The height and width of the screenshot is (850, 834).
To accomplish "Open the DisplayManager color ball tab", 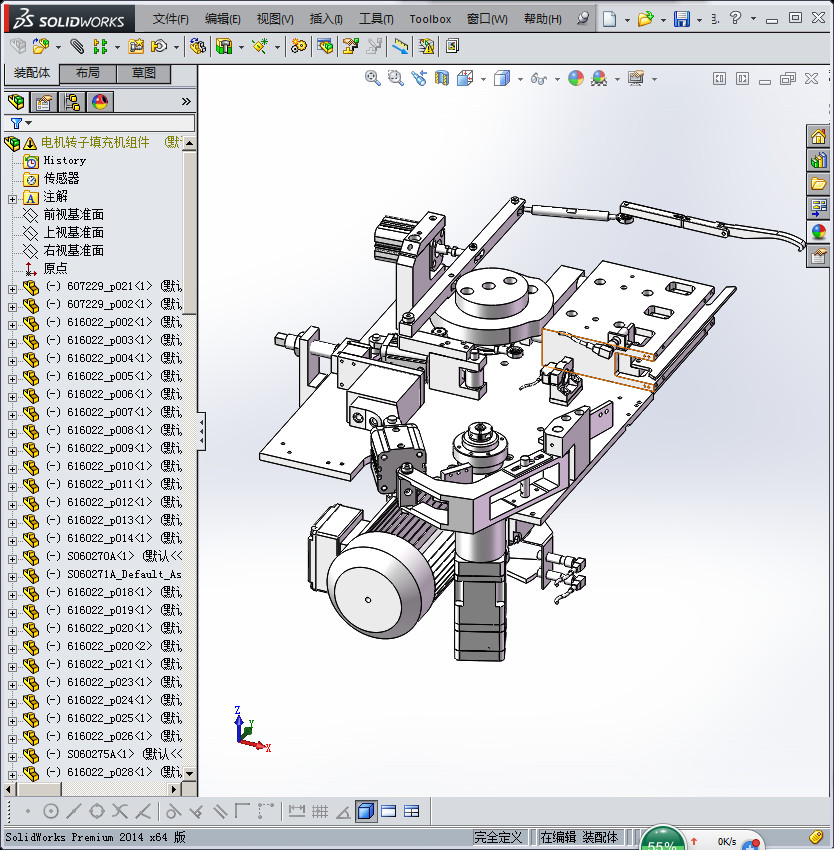I will pos(100,102).
